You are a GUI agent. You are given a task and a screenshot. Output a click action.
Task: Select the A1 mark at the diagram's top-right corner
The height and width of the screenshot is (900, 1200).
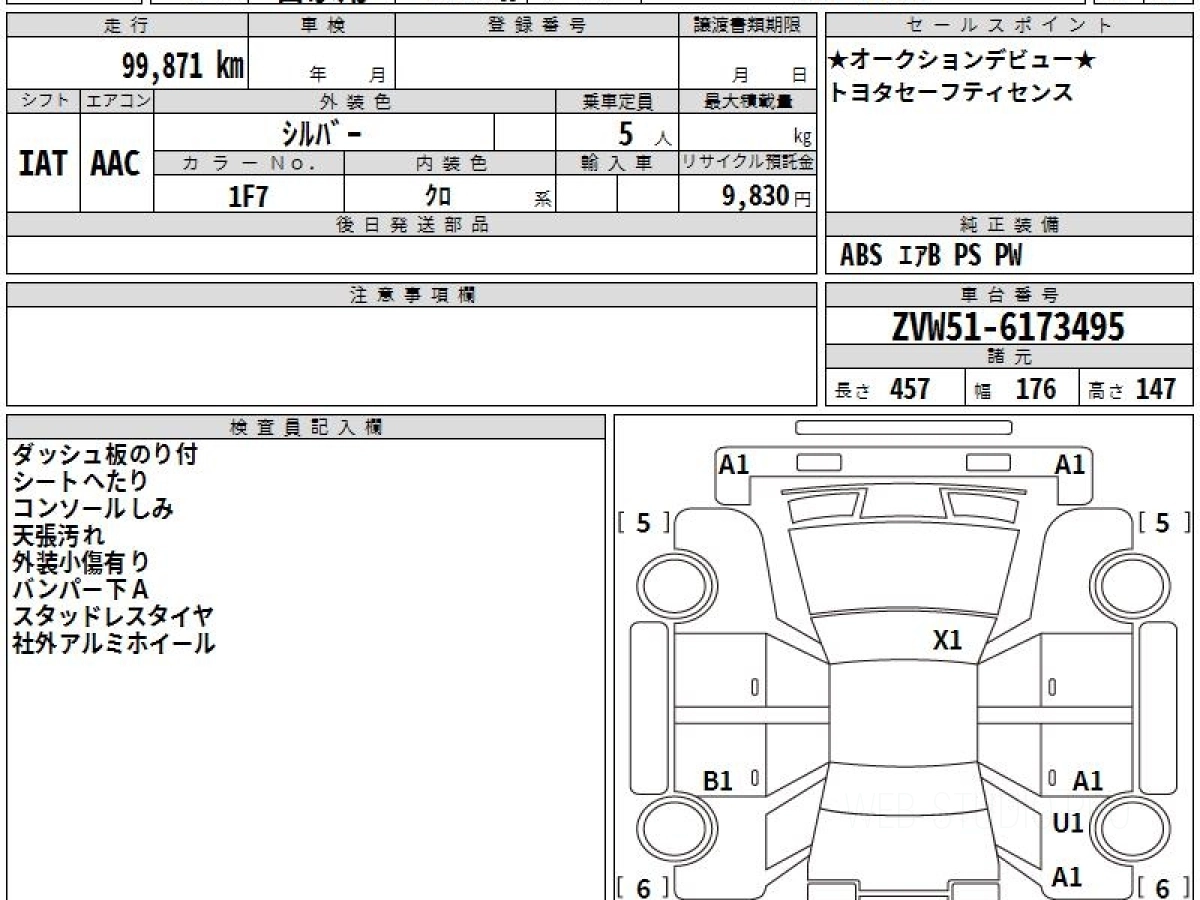coord(1070,464)
